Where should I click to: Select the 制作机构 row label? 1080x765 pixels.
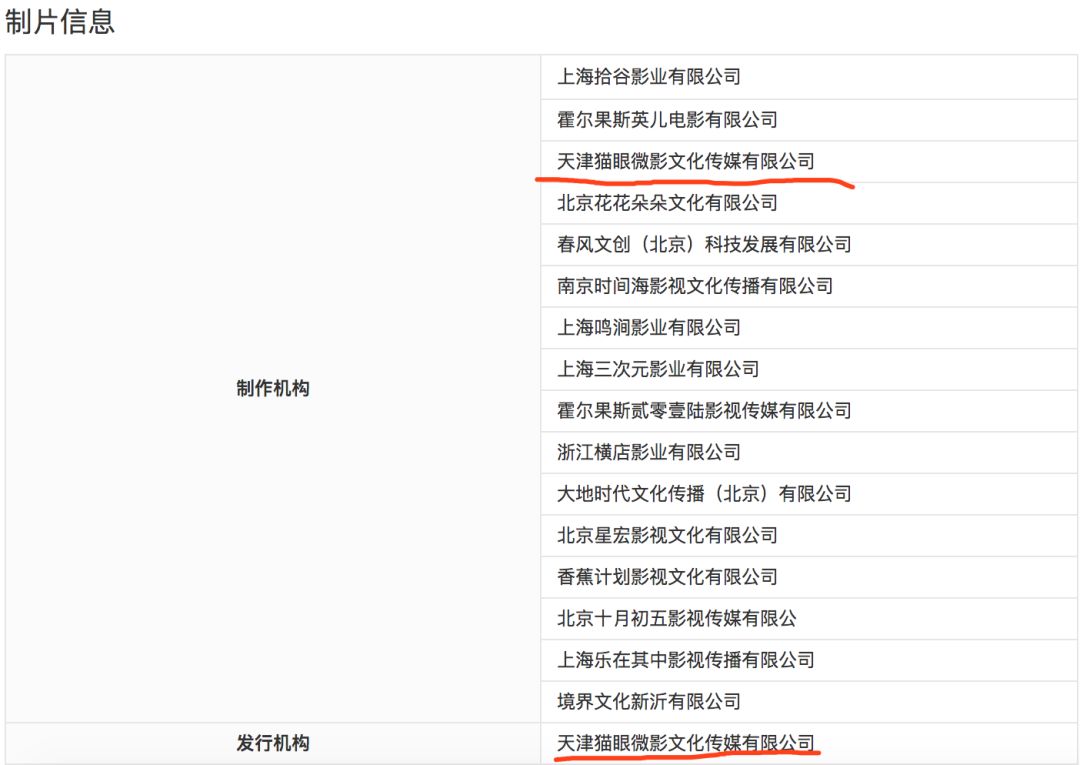tap(273, 388)
